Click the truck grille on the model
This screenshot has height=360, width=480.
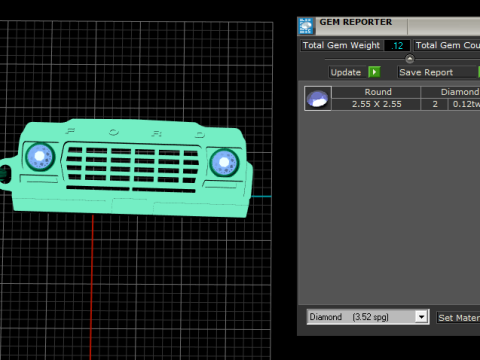coord(132,167)
